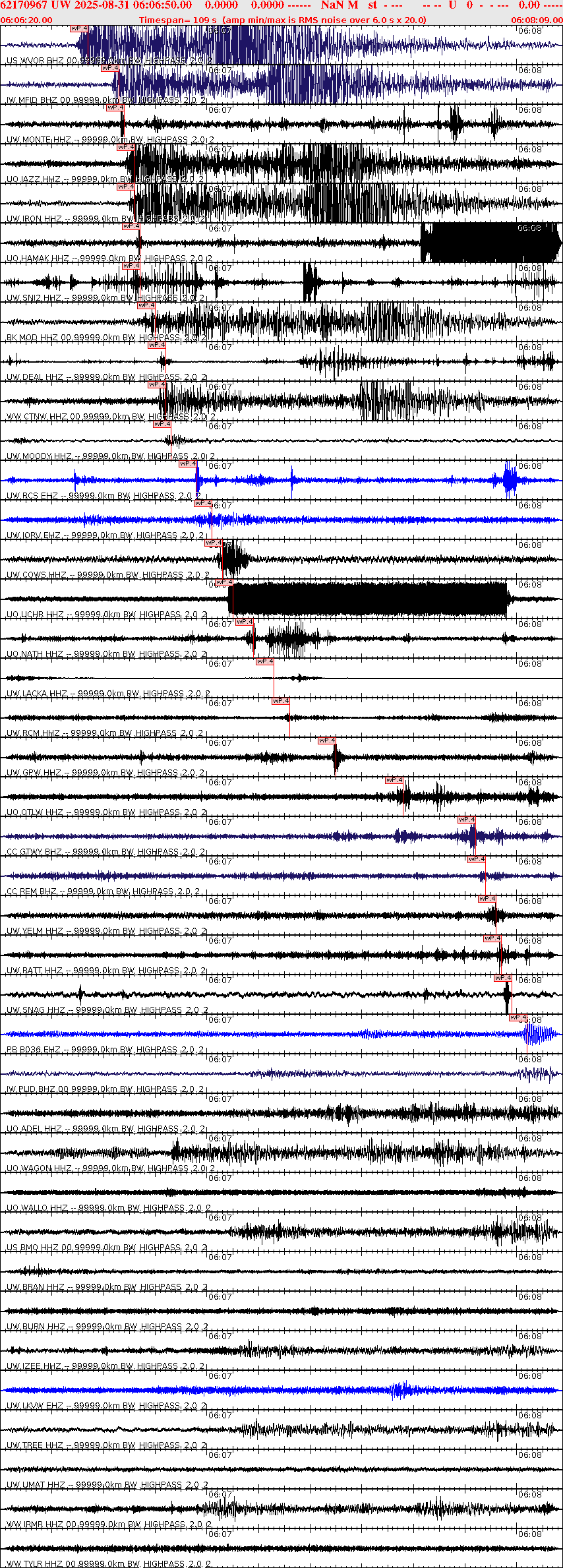Screen dimensions: 563x1568
Task: Select the 'UW COWS HHZ' station label
Action: tap(37, 575)
